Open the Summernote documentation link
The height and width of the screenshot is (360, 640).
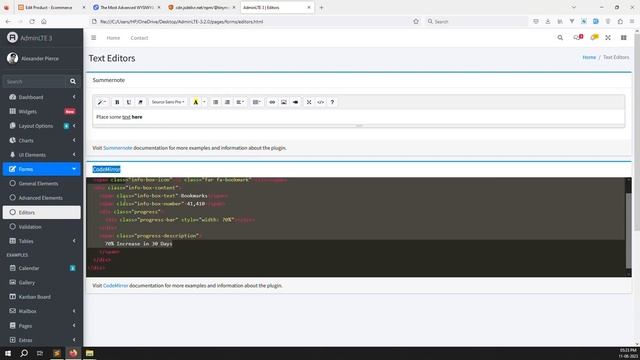click(x=118, y=148)
